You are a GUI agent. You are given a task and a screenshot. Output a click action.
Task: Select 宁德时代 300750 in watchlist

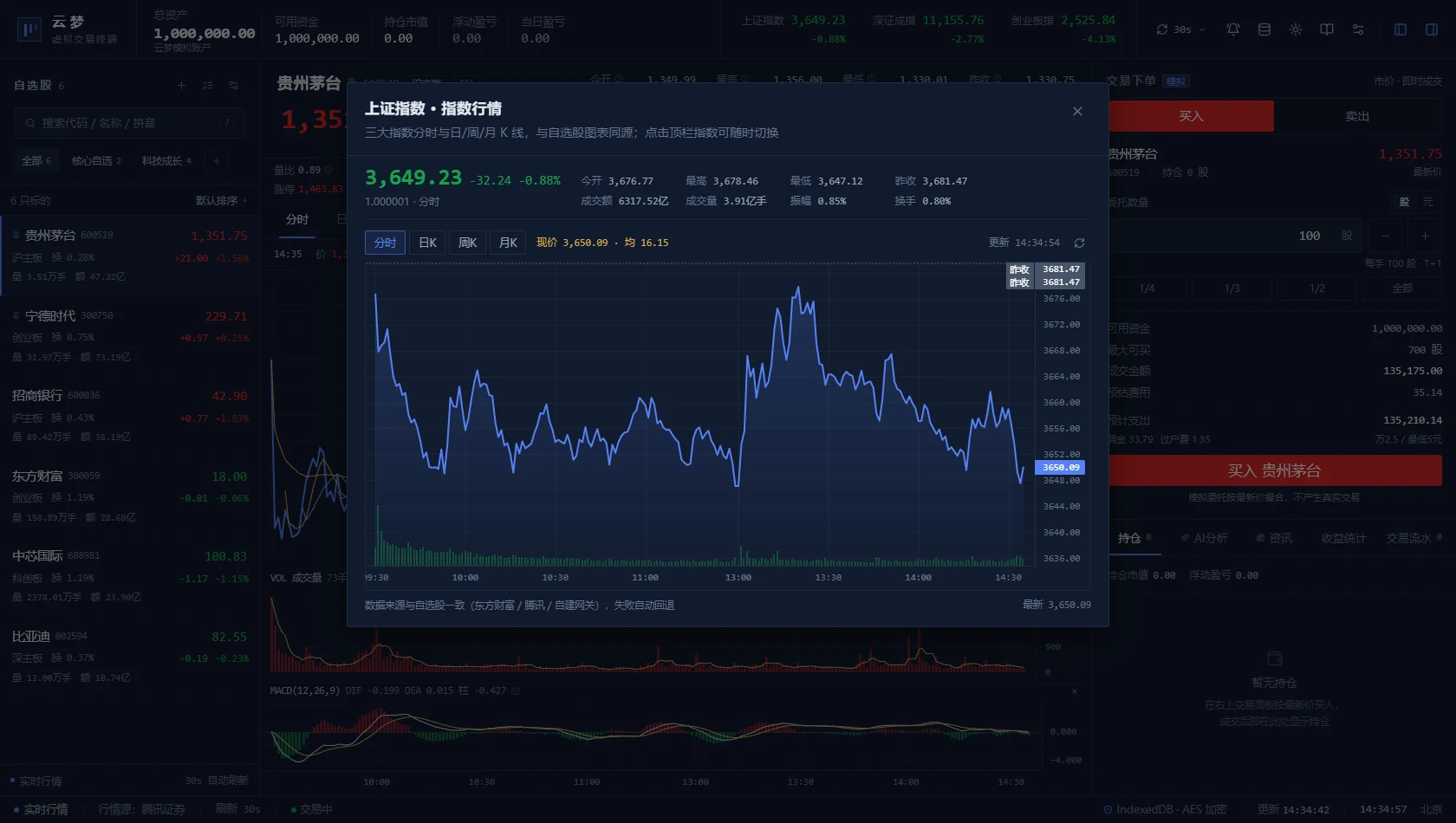tap(130, 336)
